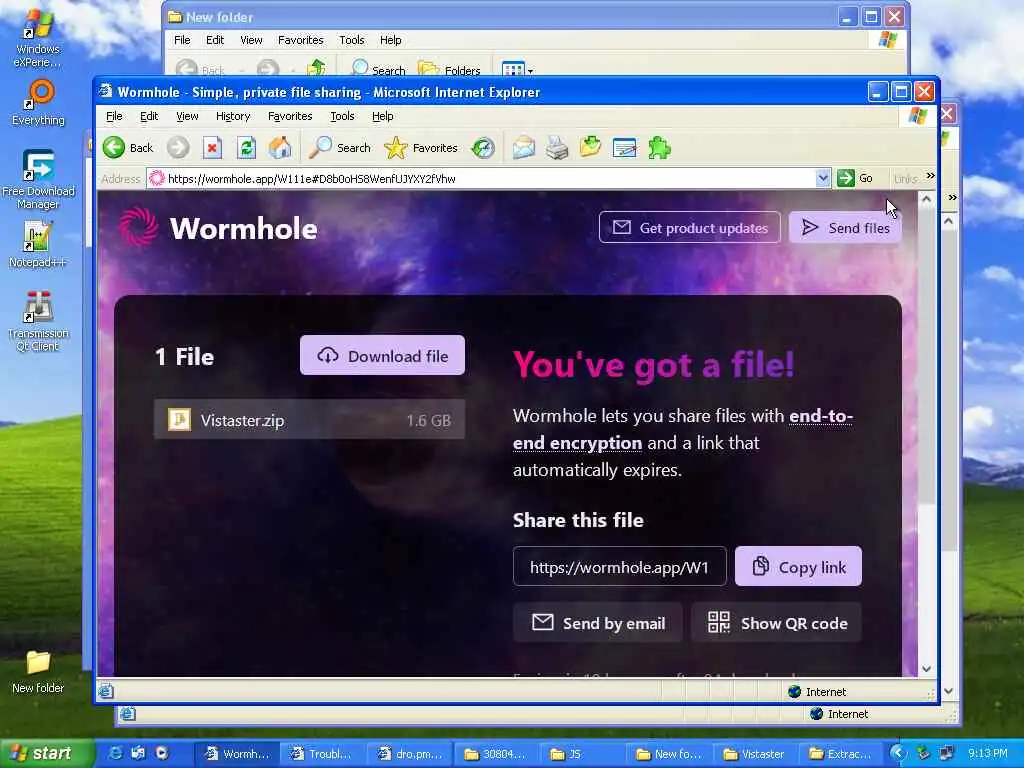Screen dimensions: 1024x768
Task: Open the Help menu in Internet Explorer
Action: pos(383,116)
